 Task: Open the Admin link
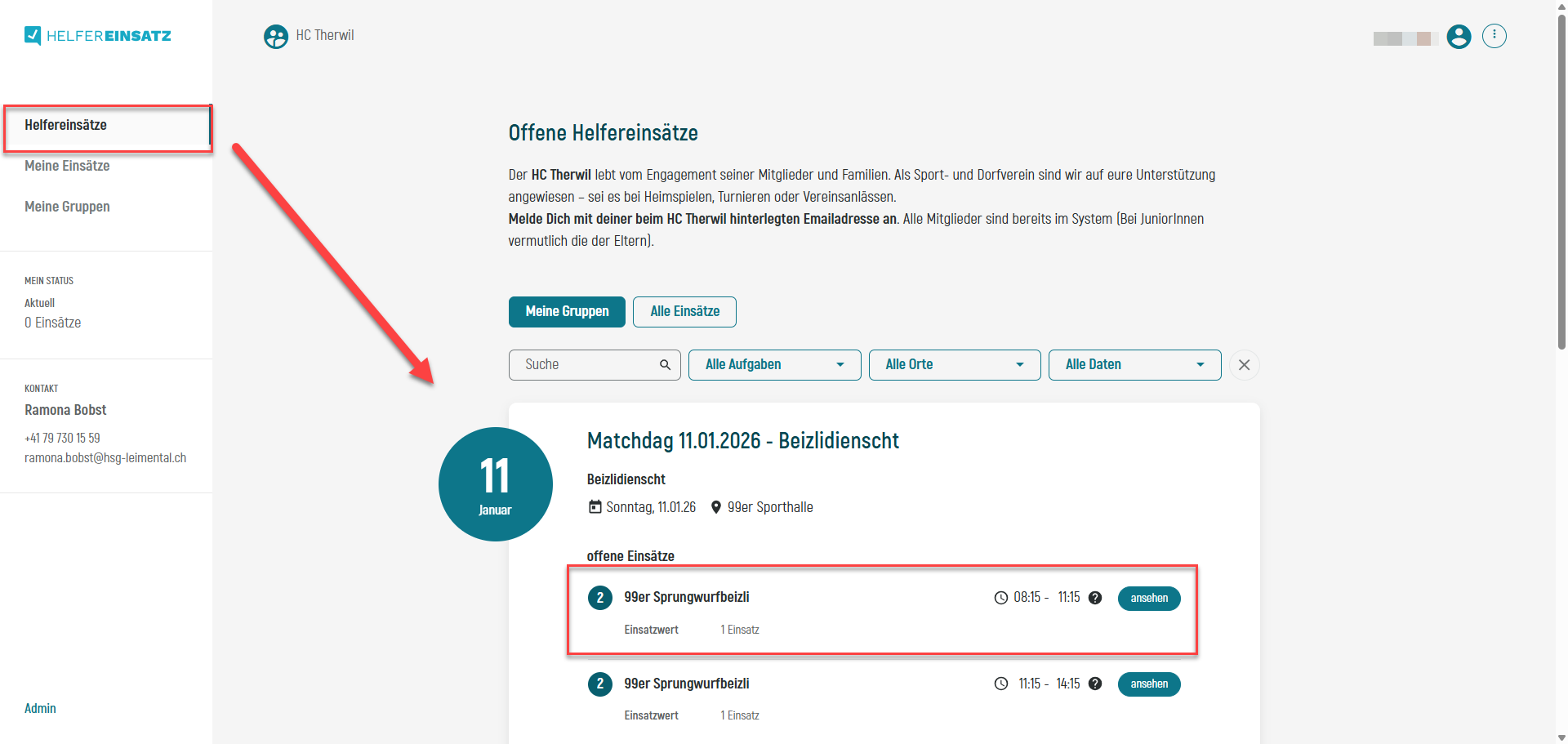pyautogui.click(x=40, y=708)
